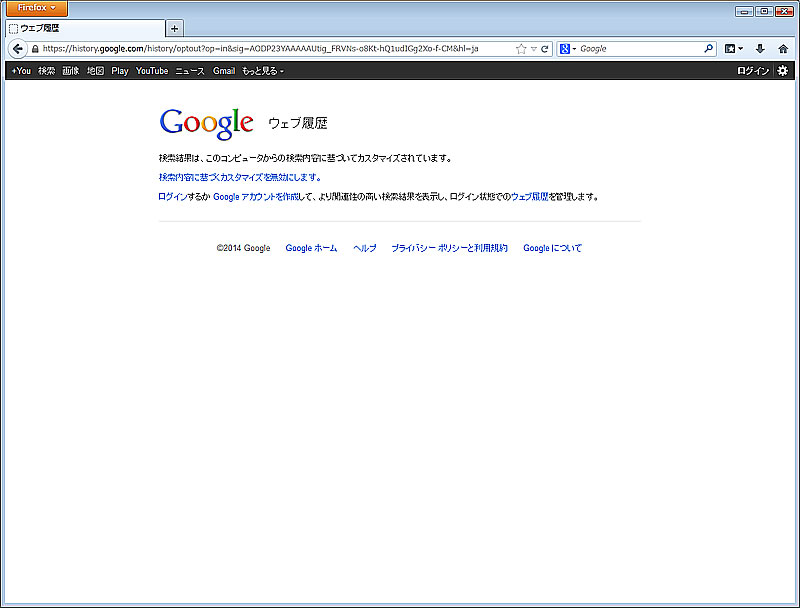Click the padlock site identity icon
Viewport: 800px width, 608px height.
point(35,49)
